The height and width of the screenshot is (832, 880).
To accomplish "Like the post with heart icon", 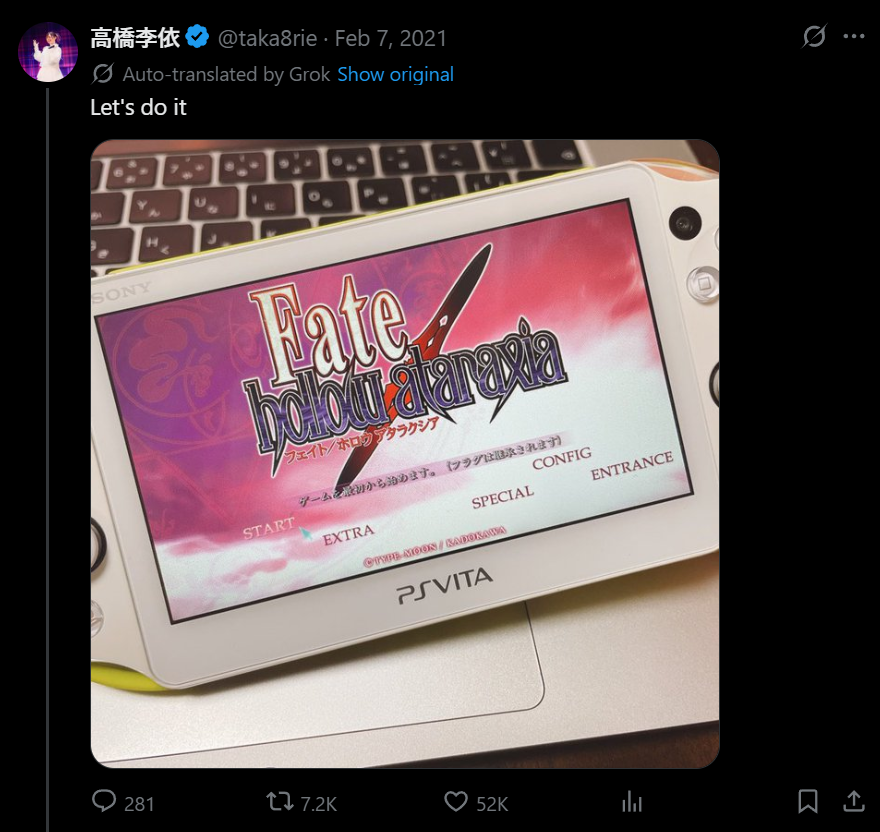I will tap(456, 801).
